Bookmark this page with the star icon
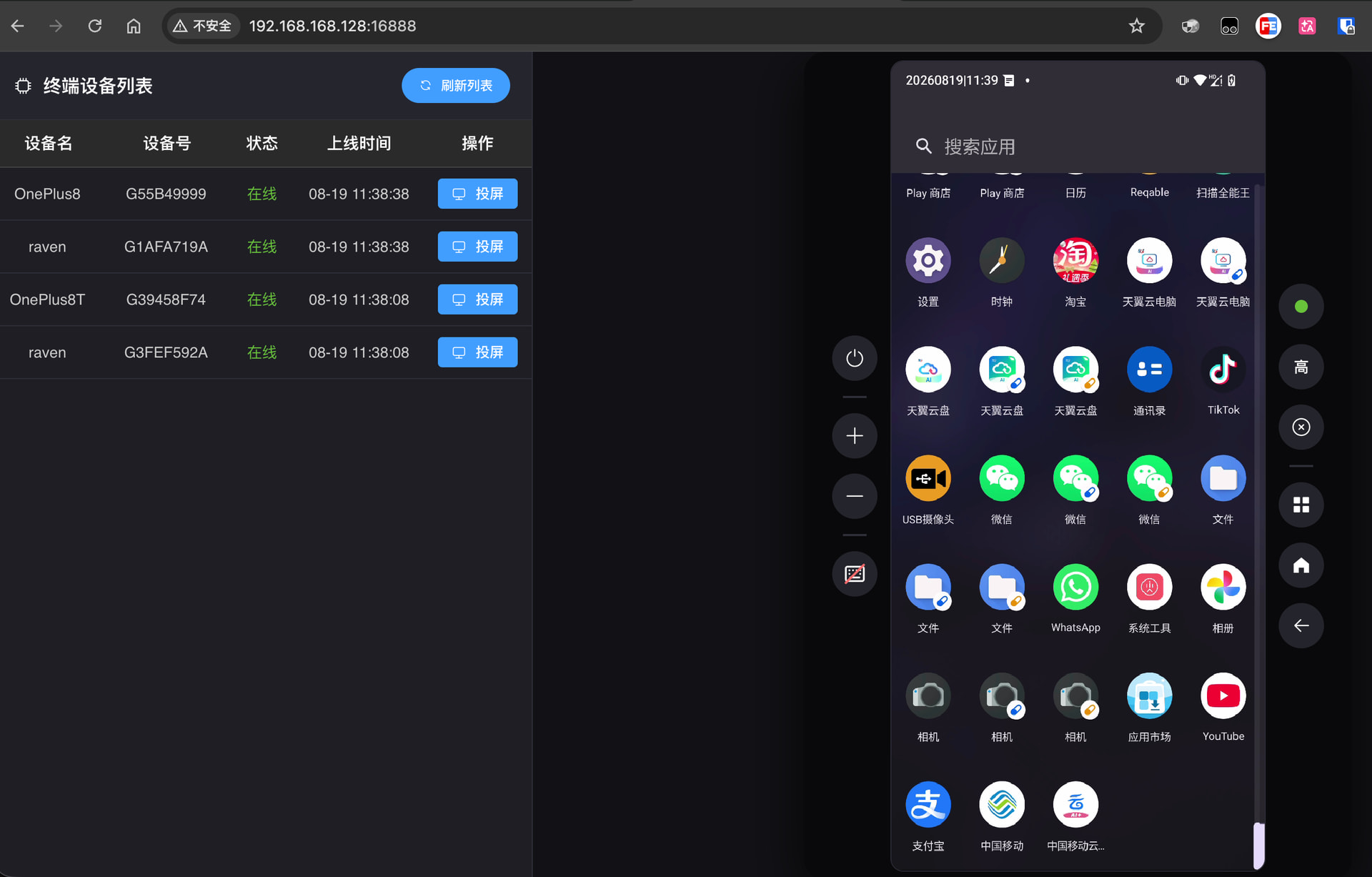 click(1137, 26)
